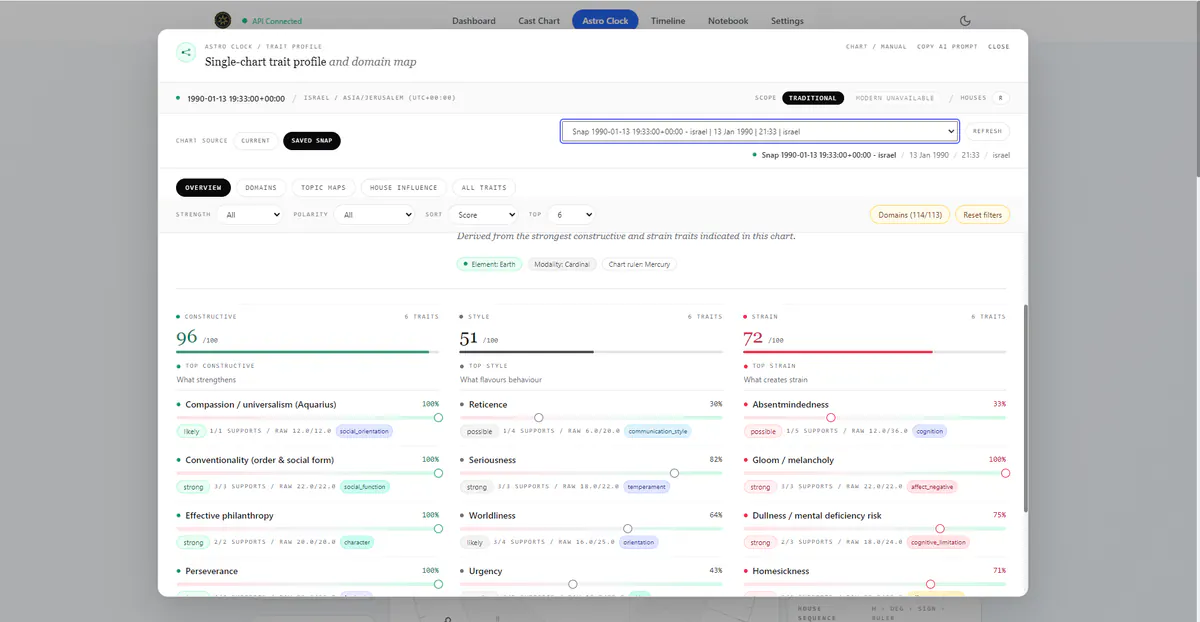Click the Style score 51 value
This screenshot has width=1200, height=622.
pos(469,338)
